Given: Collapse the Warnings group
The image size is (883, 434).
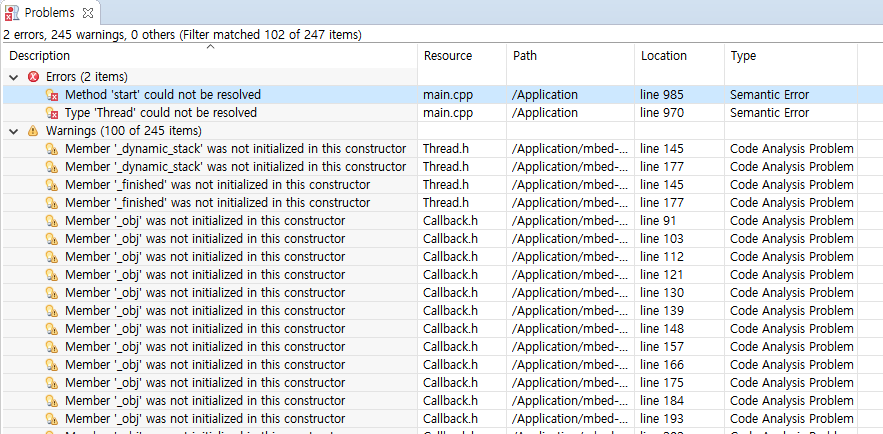Looking at the screenshot, I should tap(14, 131).
